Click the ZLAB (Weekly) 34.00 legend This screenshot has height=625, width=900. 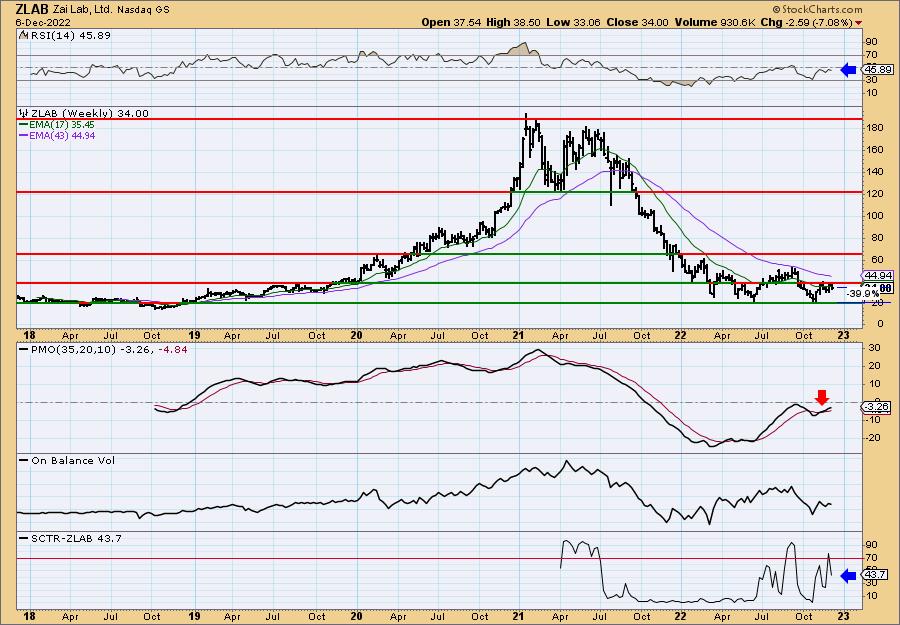tap(88, 114)
